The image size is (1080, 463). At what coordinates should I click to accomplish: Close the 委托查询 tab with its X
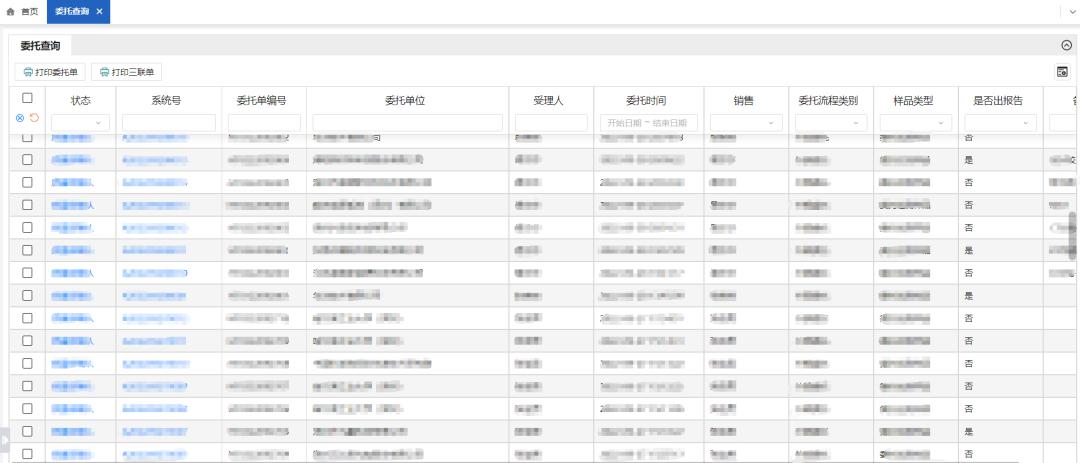tap(99, 10)
